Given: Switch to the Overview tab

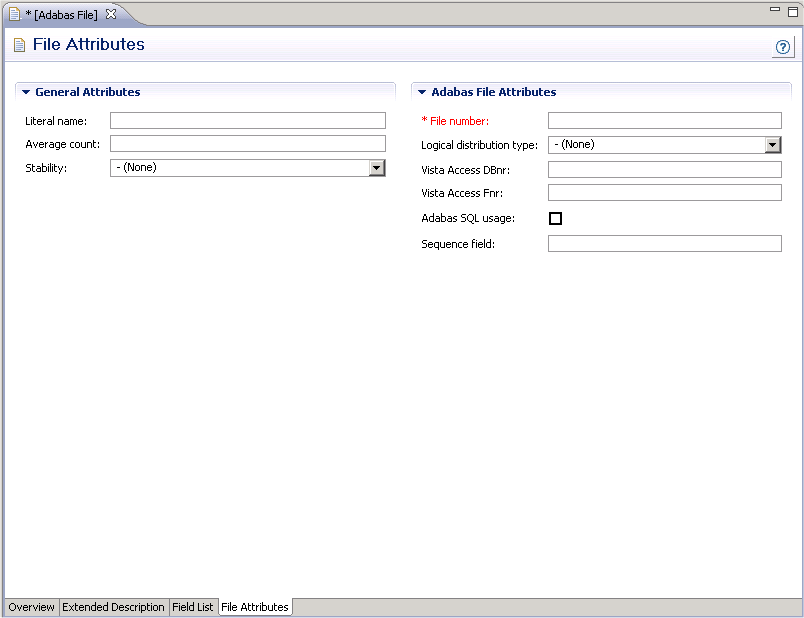Looking at the screenshot, I should [32, 607].
